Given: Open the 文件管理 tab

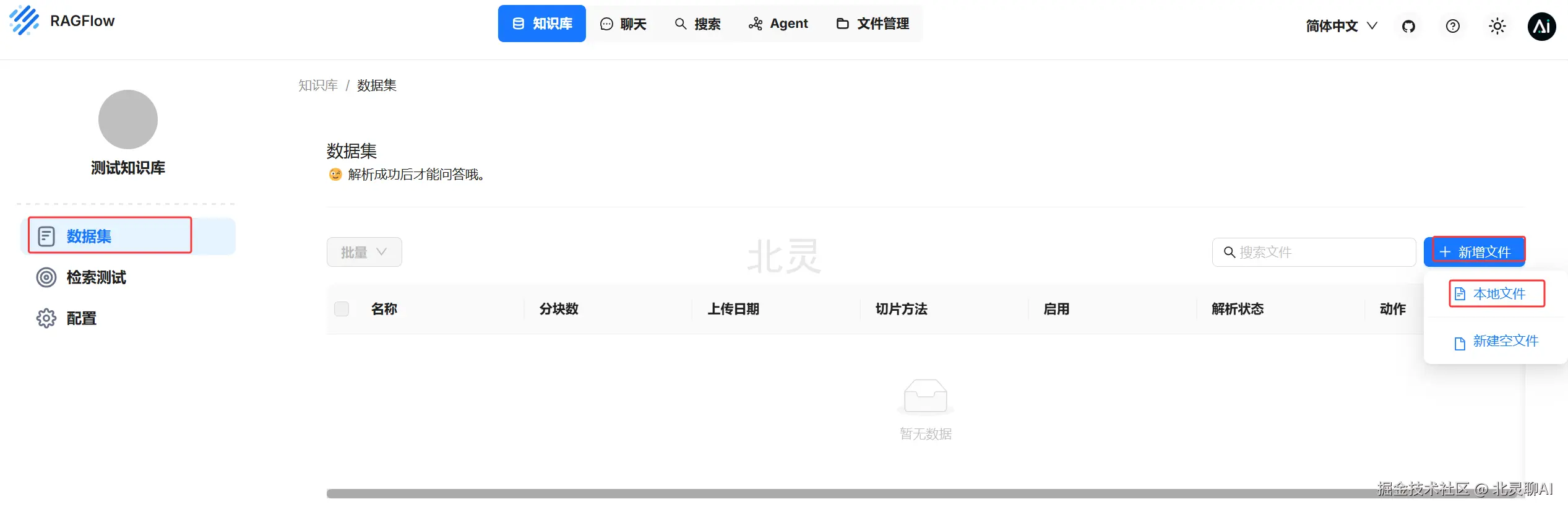Looking at the screenshot, I should point(872,24).
